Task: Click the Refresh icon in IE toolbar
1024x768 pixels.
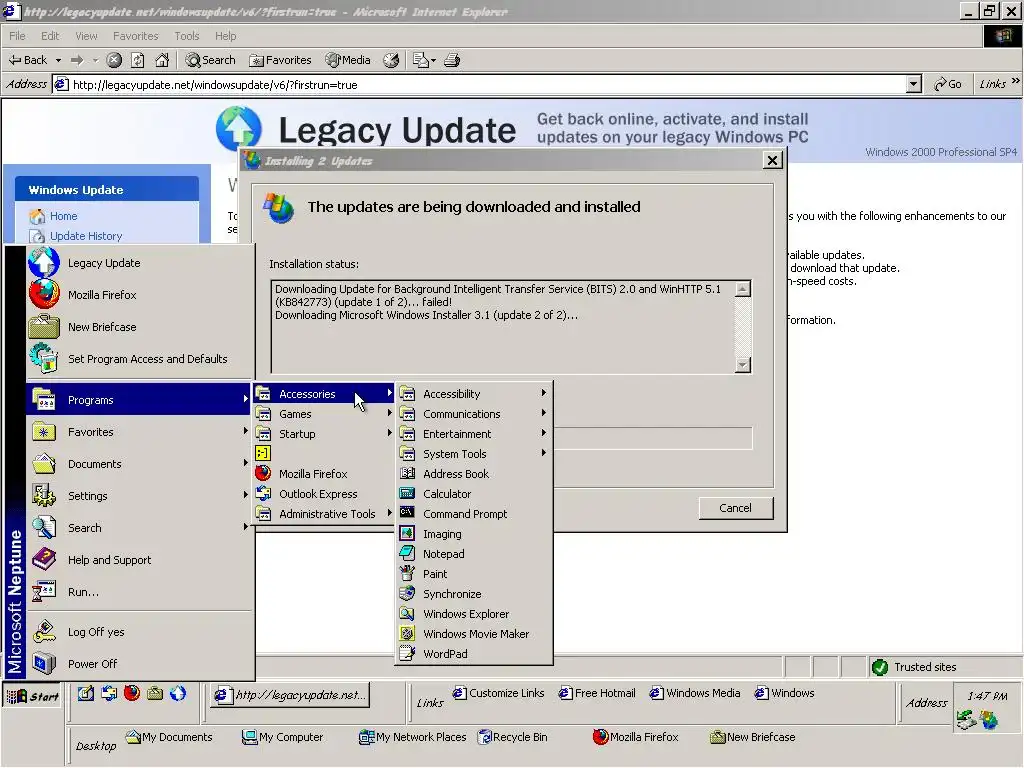Action: pyautogui.click(x=138, y=60)
